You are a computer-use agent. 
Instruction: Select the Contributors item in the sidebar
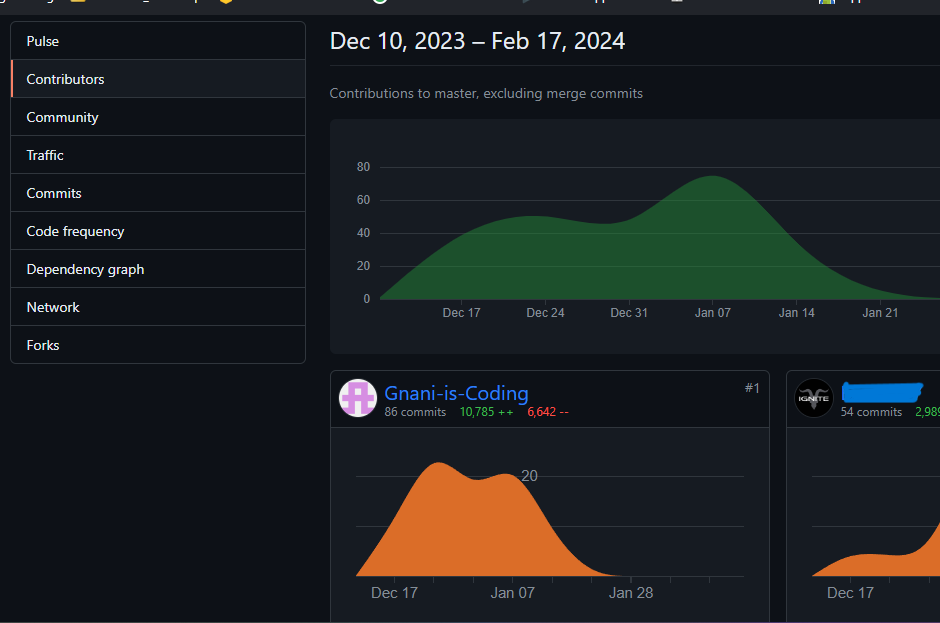pos(65,79)
